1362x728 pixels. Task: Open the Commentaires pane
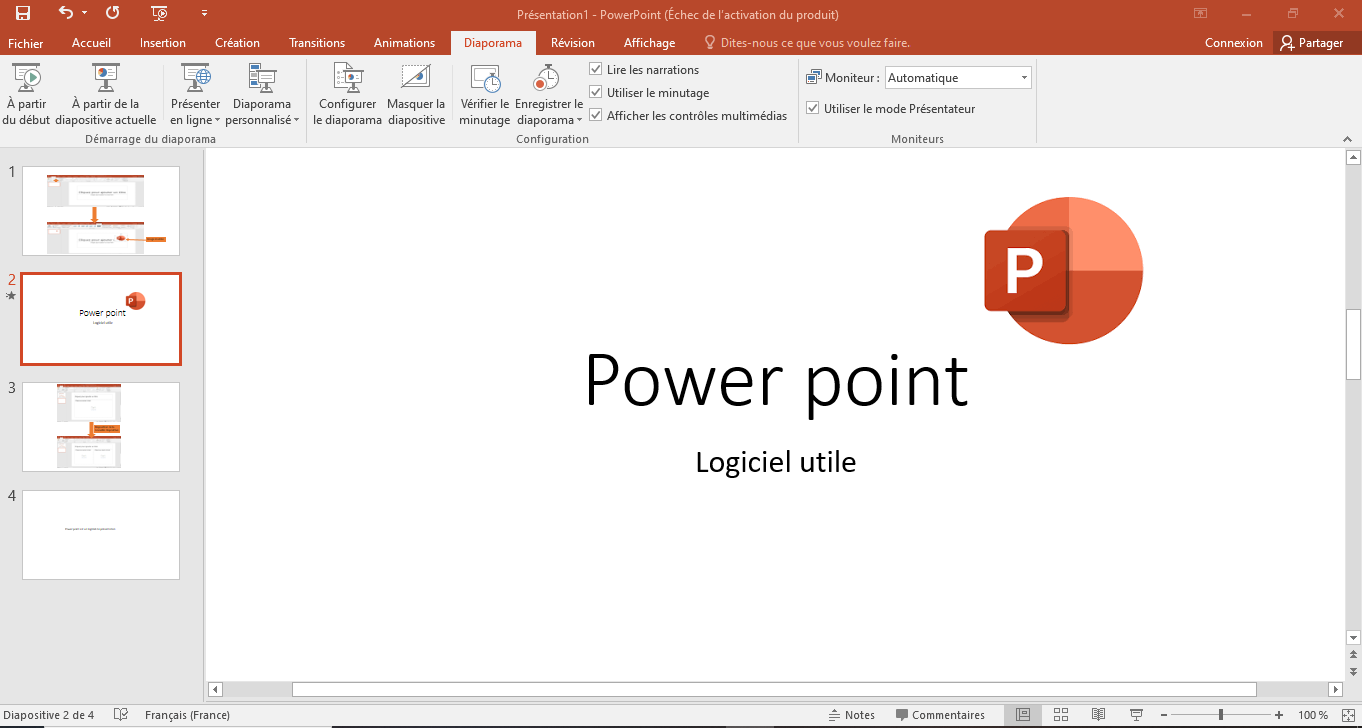(940, 715)
